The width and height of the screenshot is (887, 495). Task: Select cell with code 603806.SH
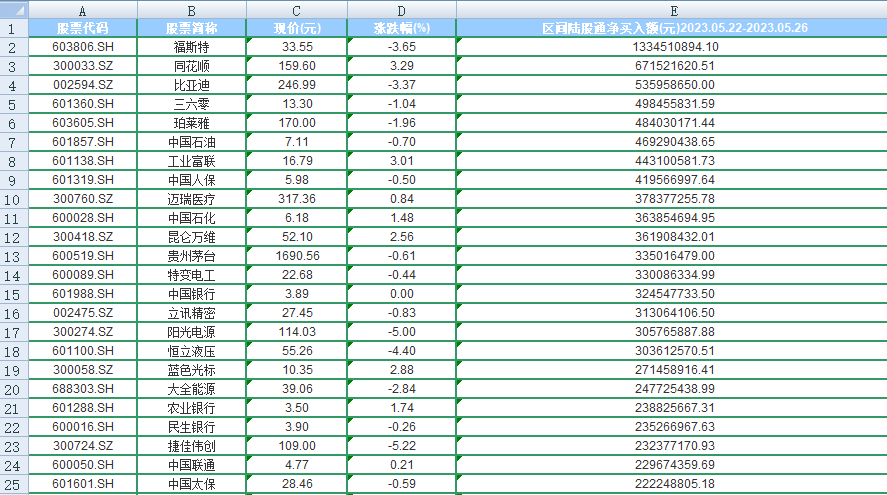pos(83,47)
